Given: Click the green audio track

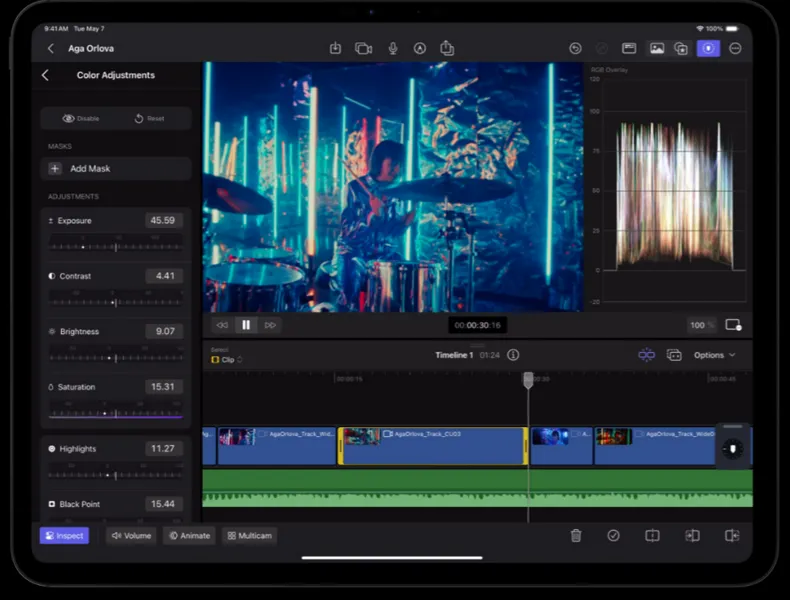Looking at the screenshot, I should tap(478, 488).
